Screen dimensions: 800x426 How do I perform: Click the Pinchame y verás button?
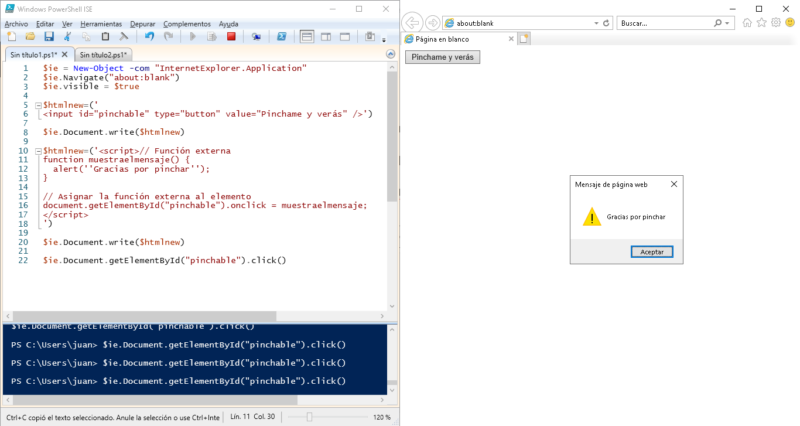(x=442, y=57)
